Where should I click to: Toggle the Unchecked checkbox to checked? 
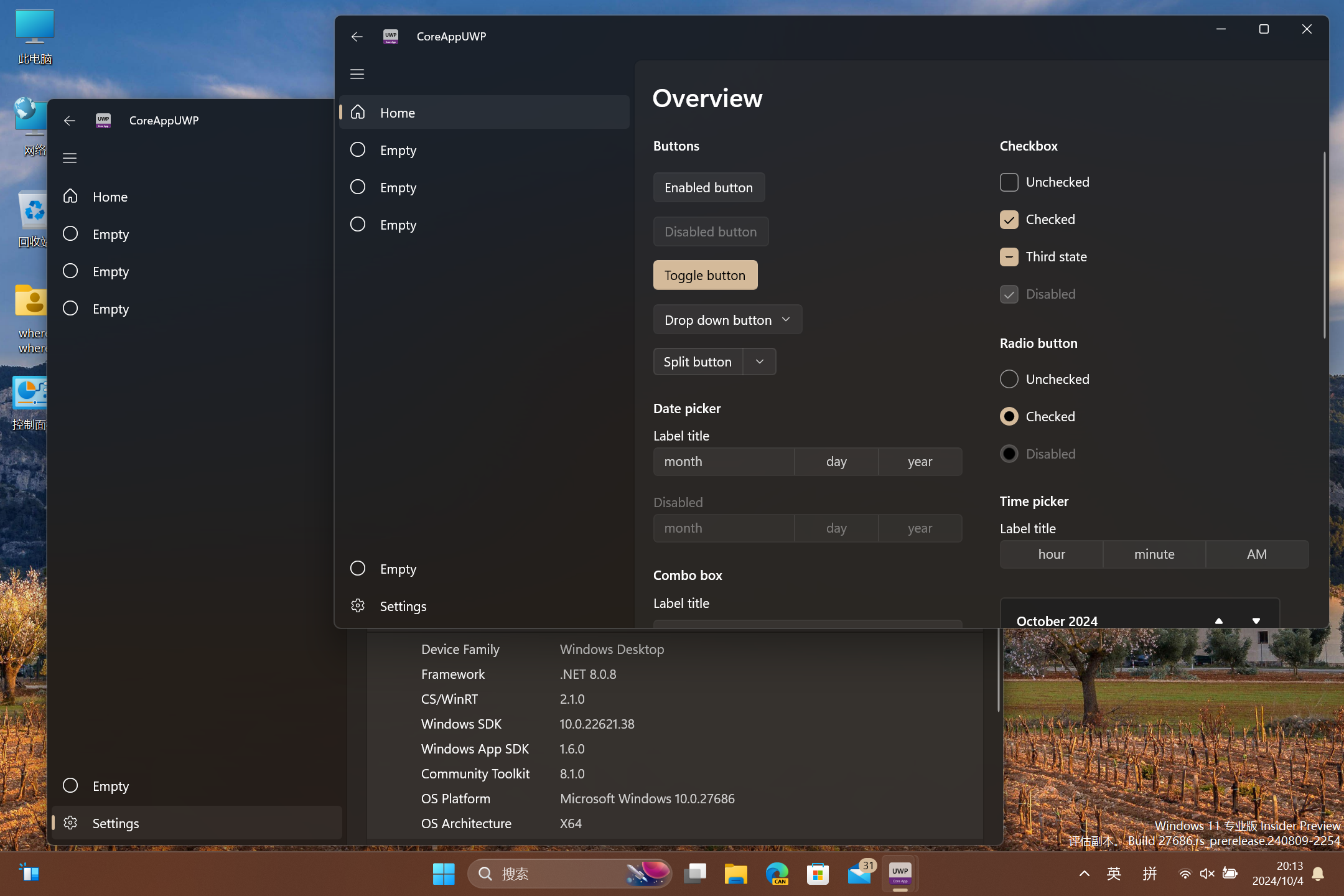point(1008,182)
